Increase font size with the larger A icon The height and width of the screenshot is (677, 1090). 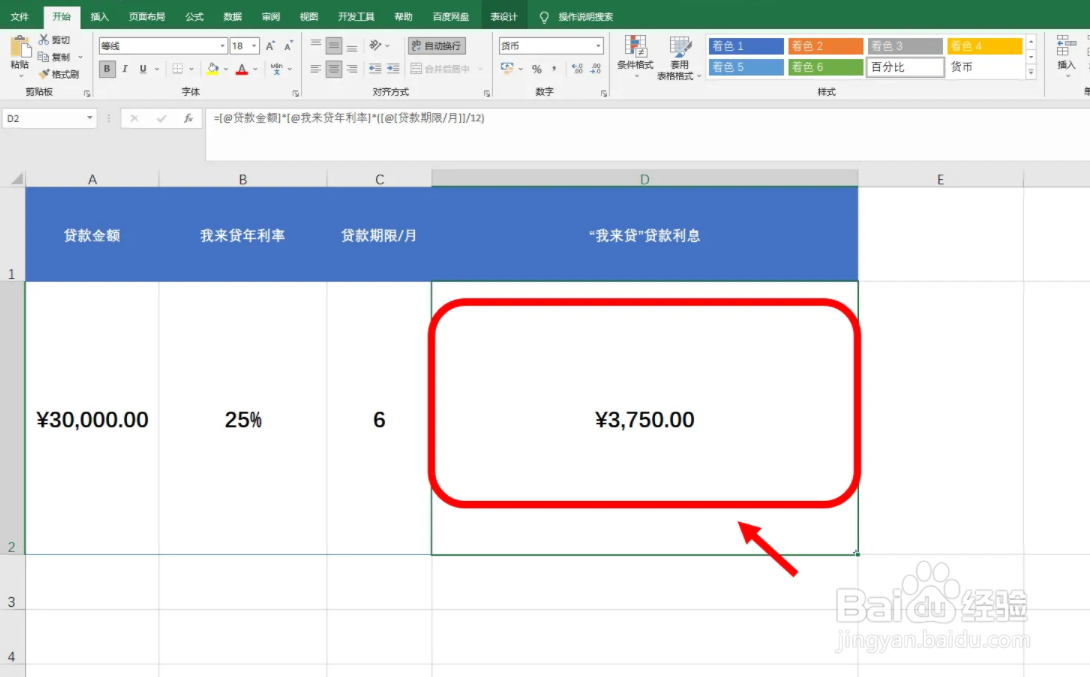270,46
